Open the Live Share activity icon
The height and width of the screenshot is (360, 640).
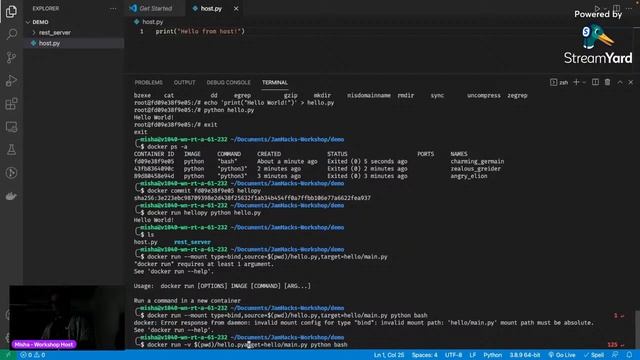(11, 173)
